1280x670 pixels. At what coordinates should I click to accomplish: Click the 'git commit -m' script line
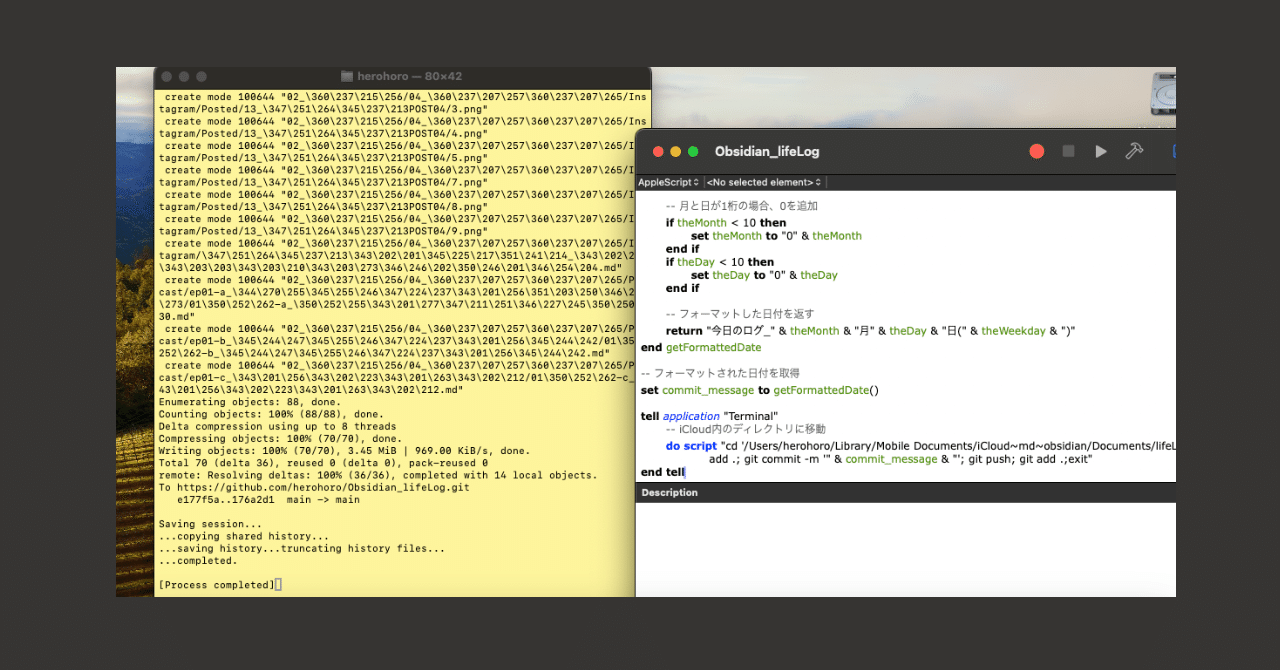tap(900, 459)
